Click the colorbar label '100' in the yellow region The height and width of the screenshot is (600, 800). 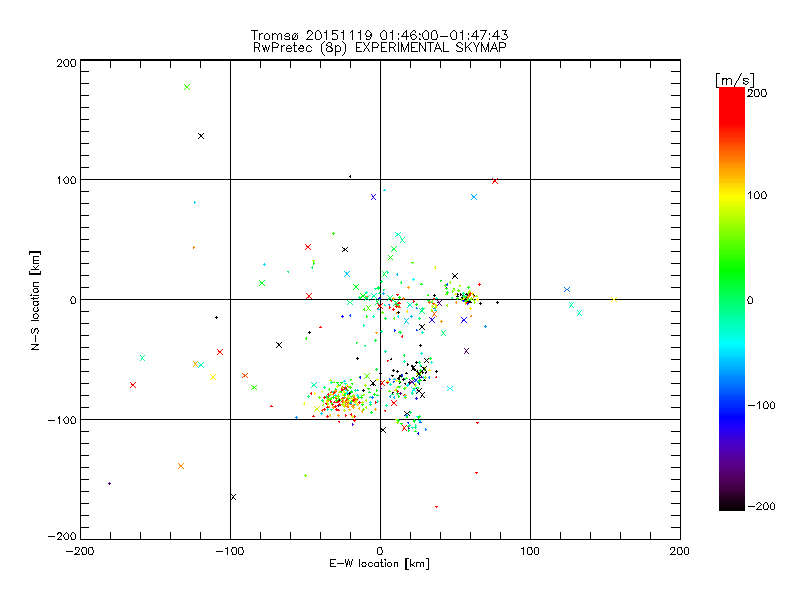[x=757, y=195]
